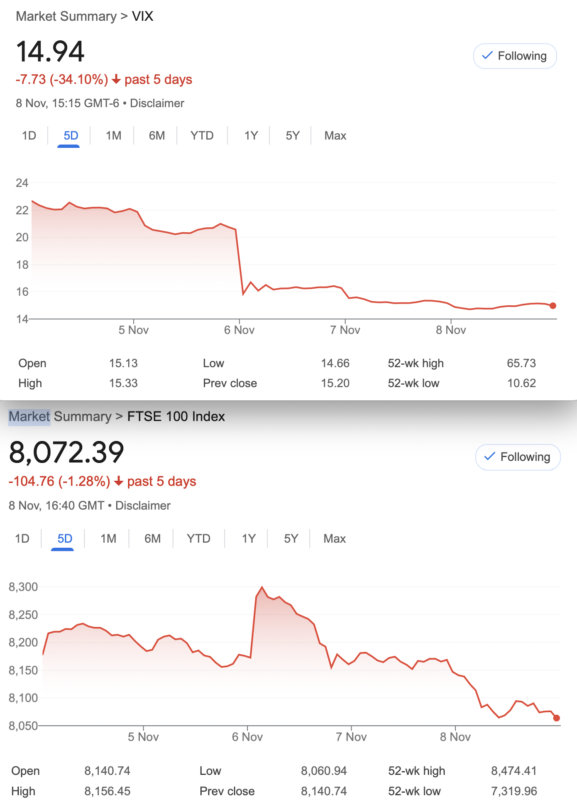
Task: Open Max range on FTSE chart
Action: click(334, 539)
